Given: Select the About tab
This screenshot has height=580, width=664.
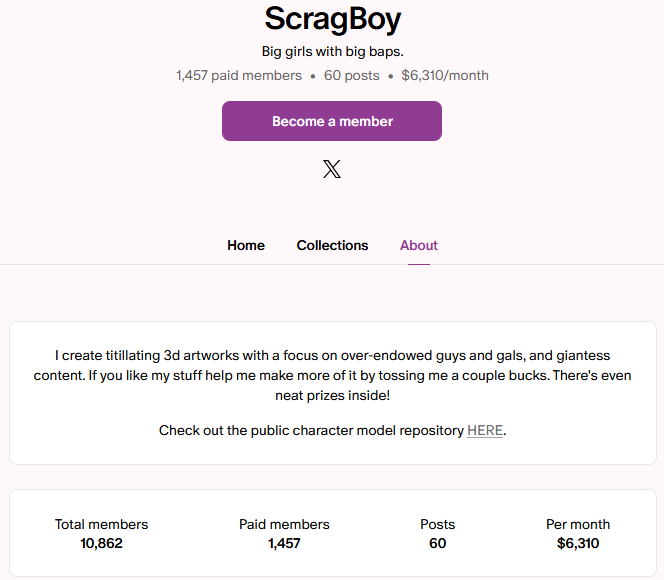Looking at the screenshot, I should (x=419, y=245).
